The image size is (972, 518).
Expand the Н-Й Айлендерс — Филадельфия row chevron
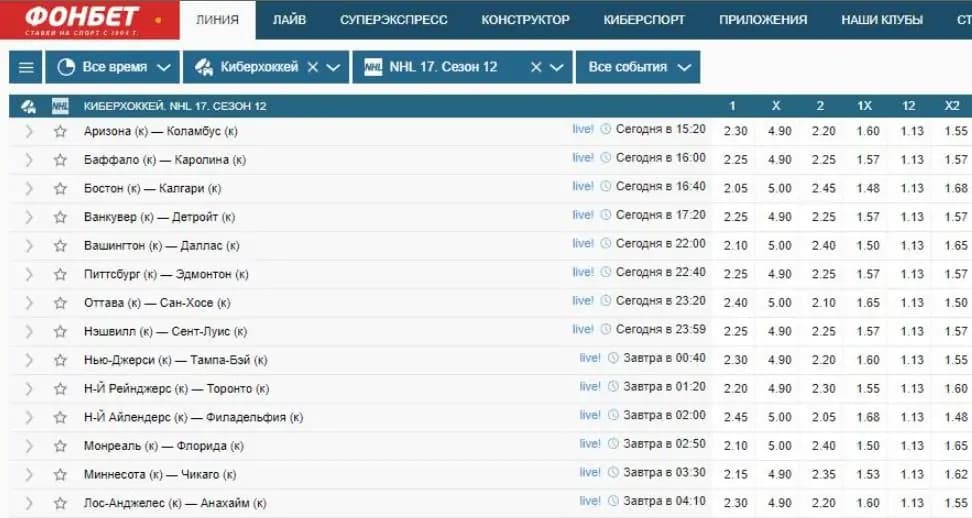pos(29,417)
